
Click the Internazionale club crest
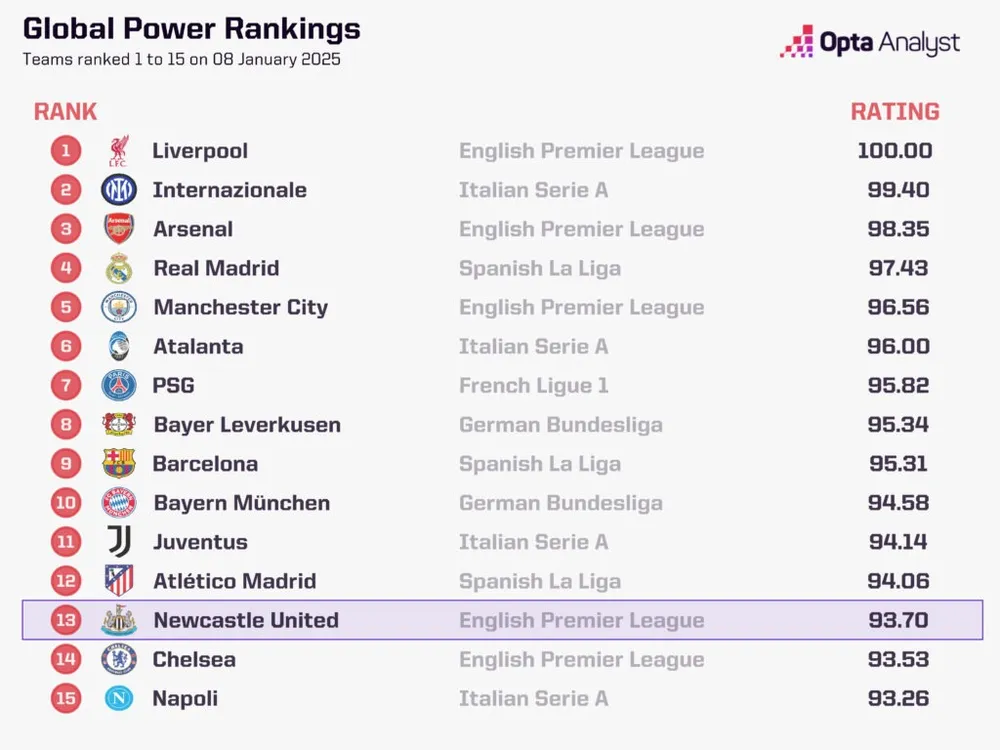[x=119, y=190]
